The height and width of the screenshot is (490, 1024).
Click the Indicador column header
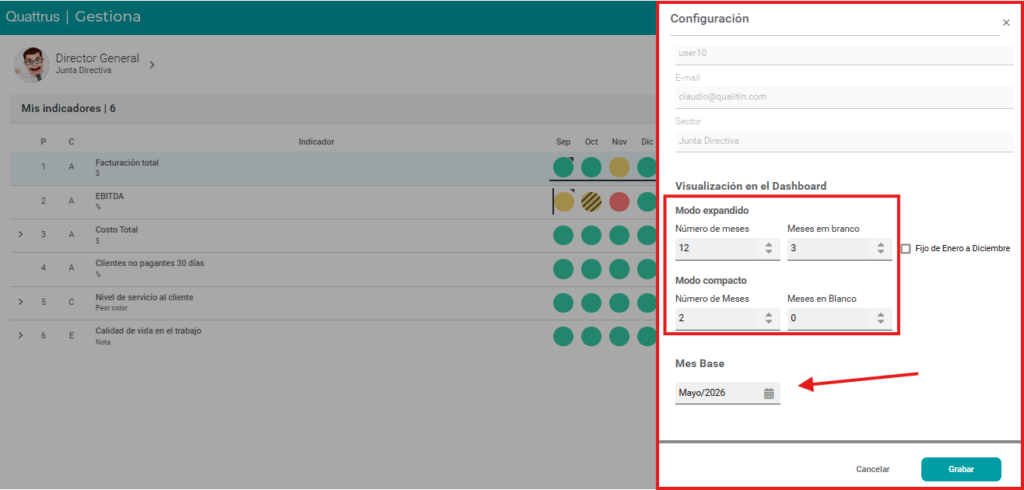pos(317,142)
